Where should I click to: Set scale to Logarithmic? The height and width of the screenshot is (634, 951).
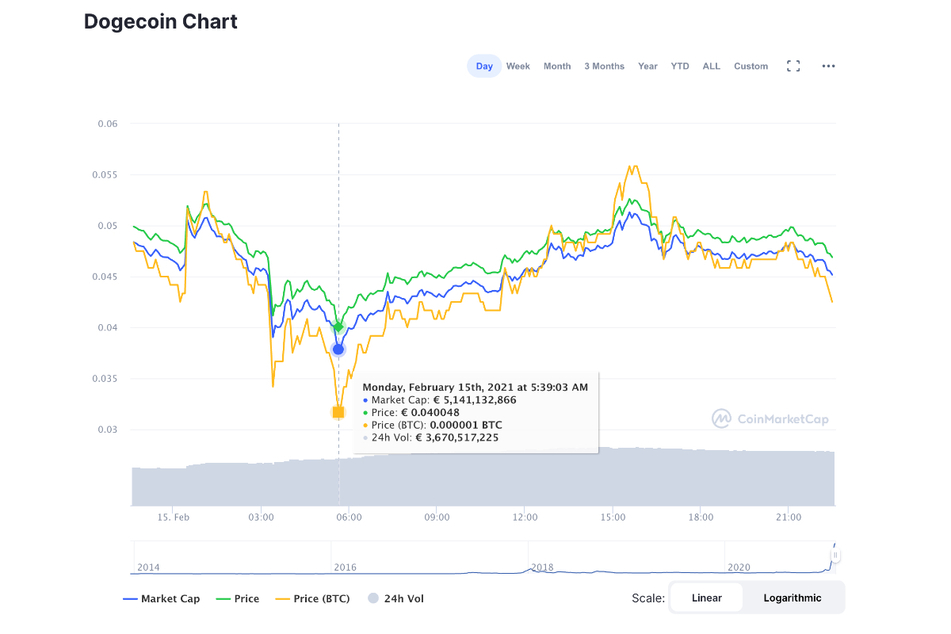coord(792,598)
